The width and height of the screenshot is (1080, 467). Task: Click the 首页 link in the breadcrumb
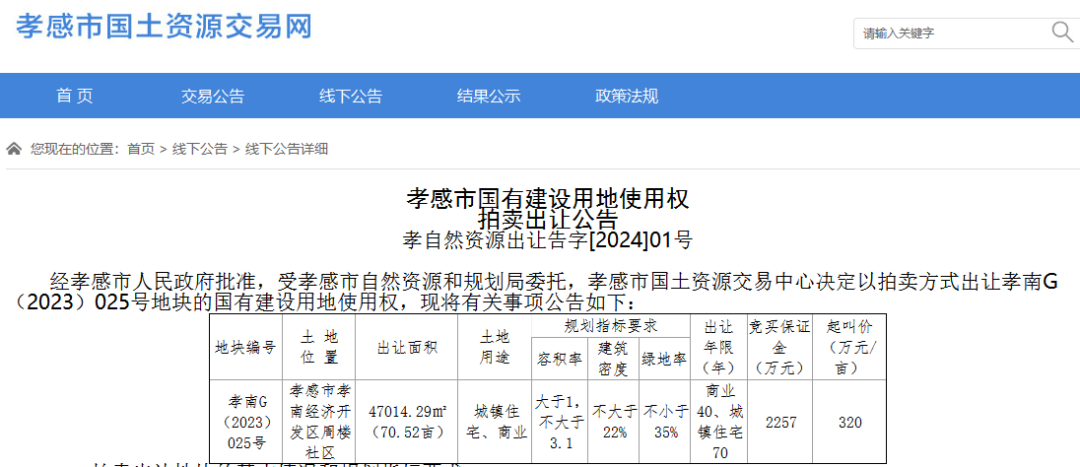point(140,149)
